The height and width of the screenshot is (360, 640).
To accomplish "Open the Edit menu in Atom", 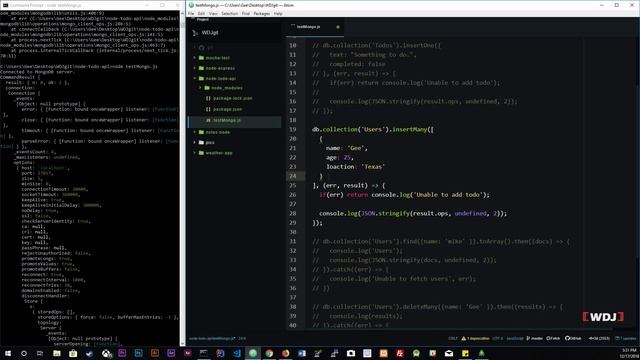I will point(201,13).
